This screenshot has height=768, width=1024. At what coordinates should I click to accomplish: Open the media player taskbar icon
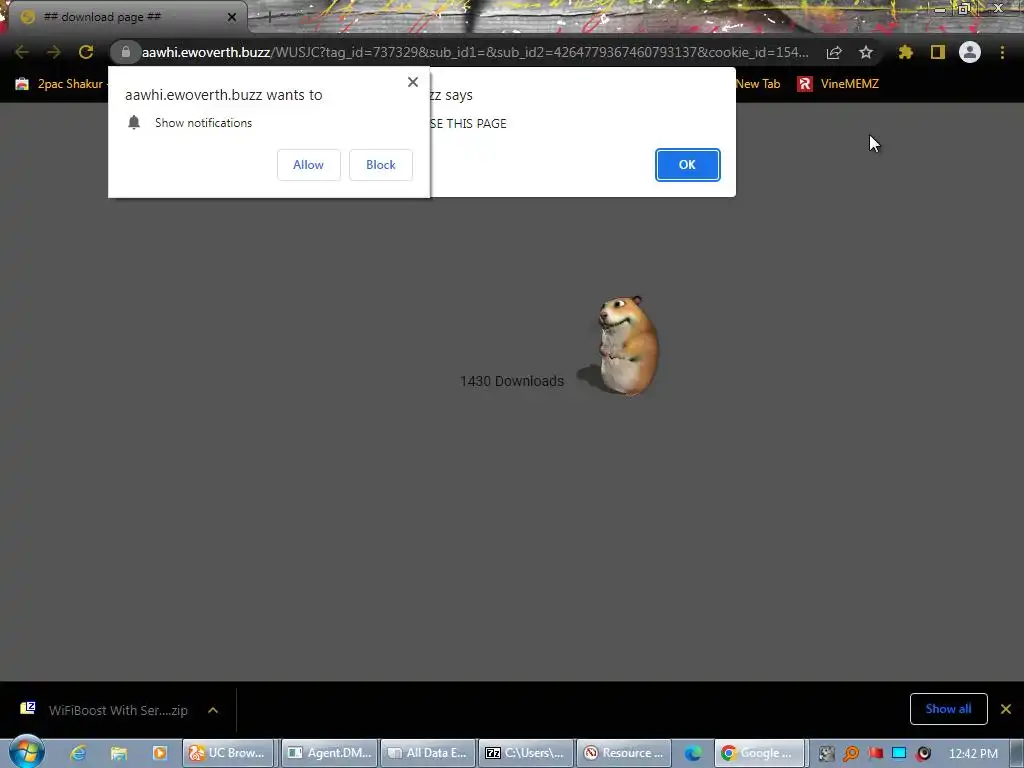click(159, 753)
